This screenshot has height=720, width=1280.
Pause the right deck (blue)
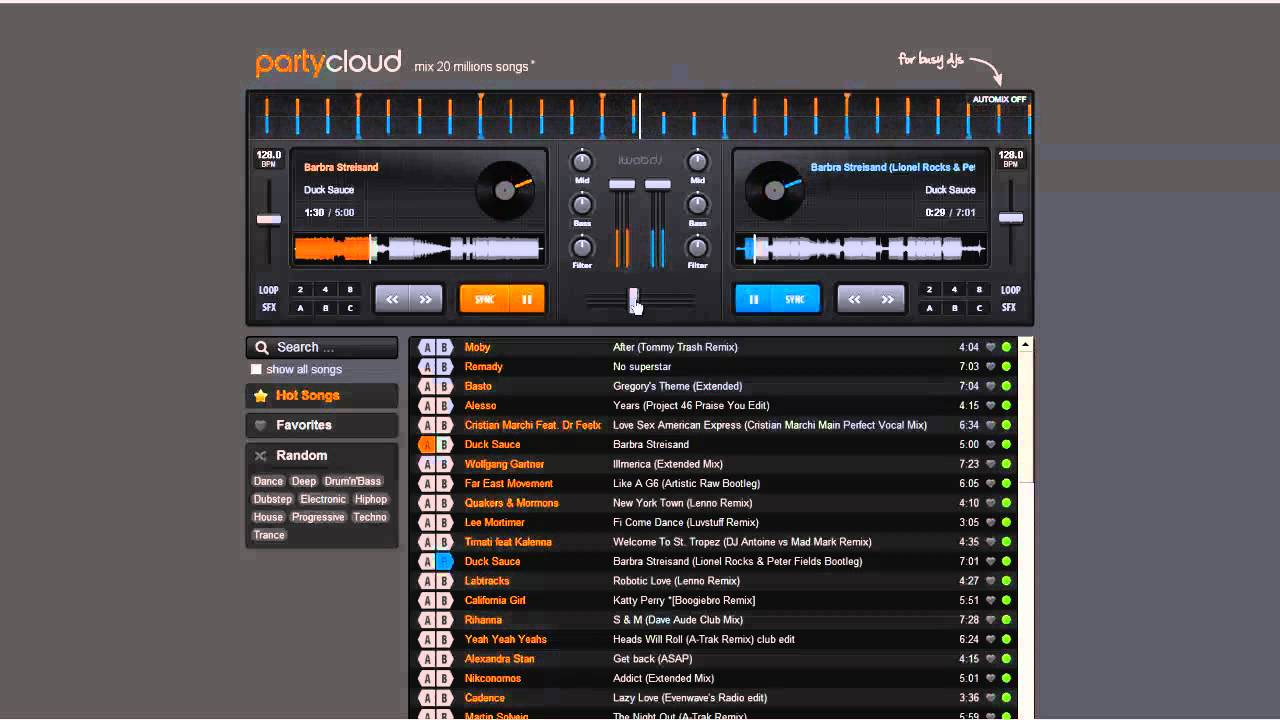[754, 299]
